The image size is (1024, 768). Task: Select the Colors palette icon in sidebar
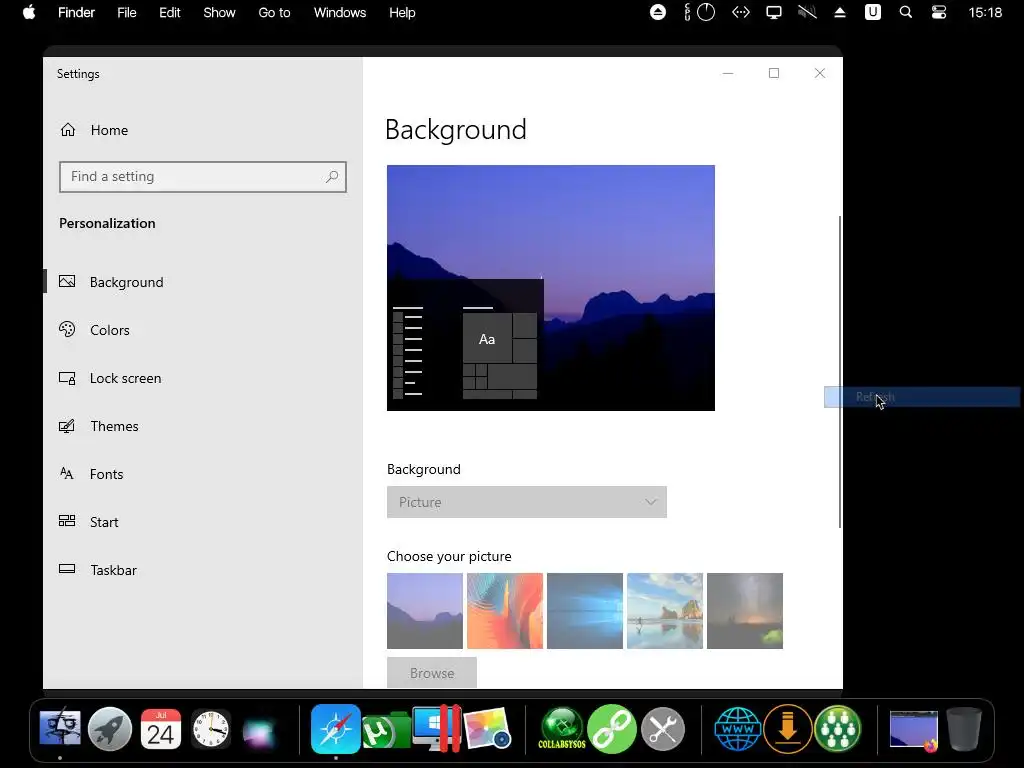coord(67,329)
